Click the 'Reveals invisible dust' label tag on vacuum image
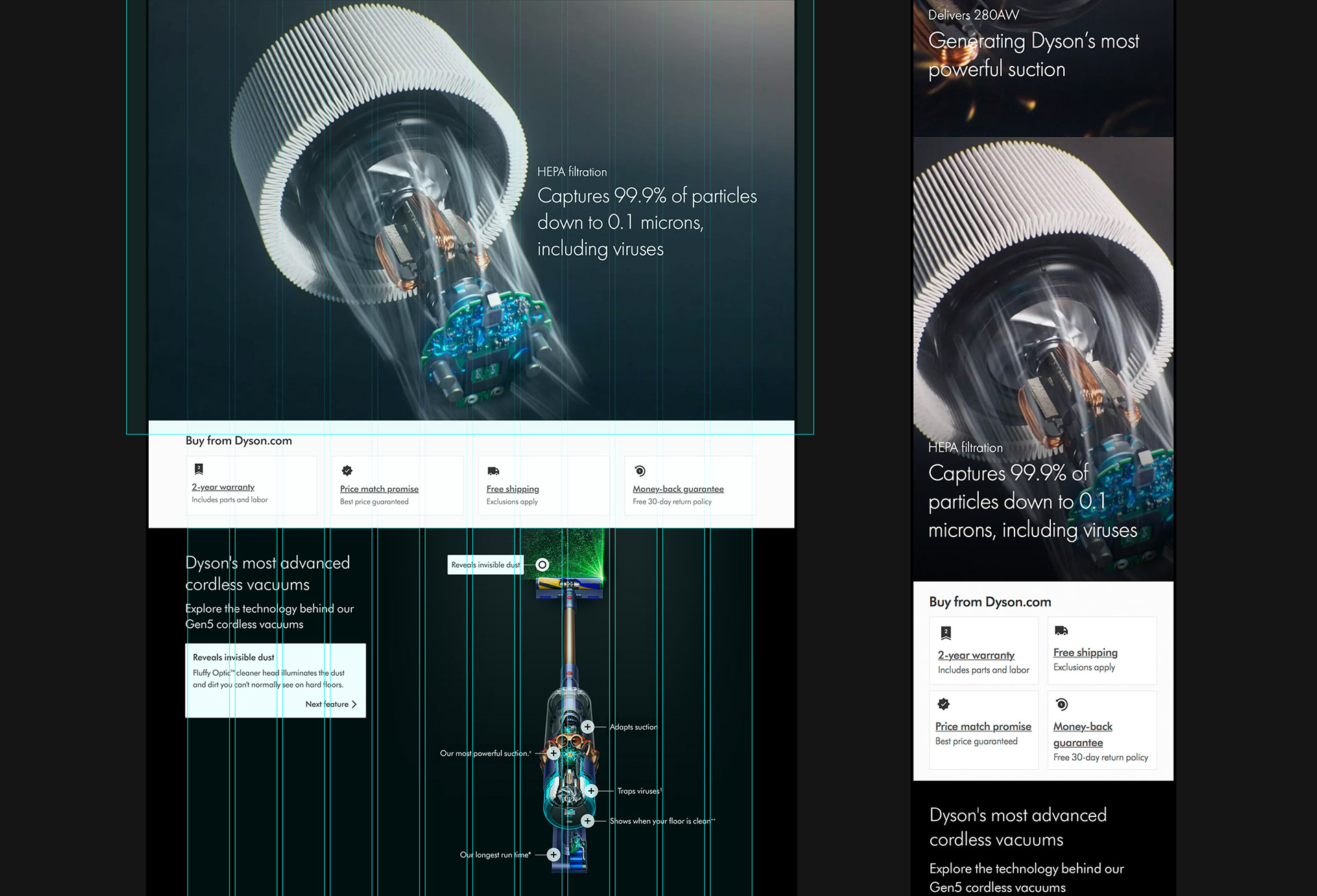This screenshot has width=1317, height=896. pos(485,565)
